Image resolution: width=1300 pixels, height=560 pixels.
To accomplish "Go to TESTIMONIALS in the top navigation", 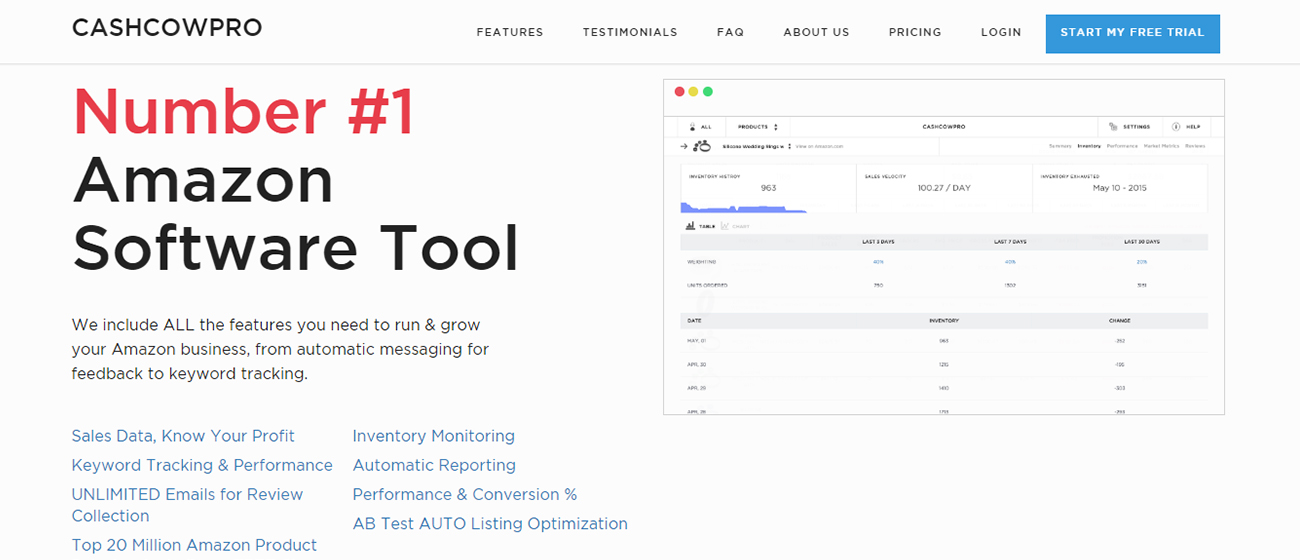I will pyautogui.click(x=630, y=32).
